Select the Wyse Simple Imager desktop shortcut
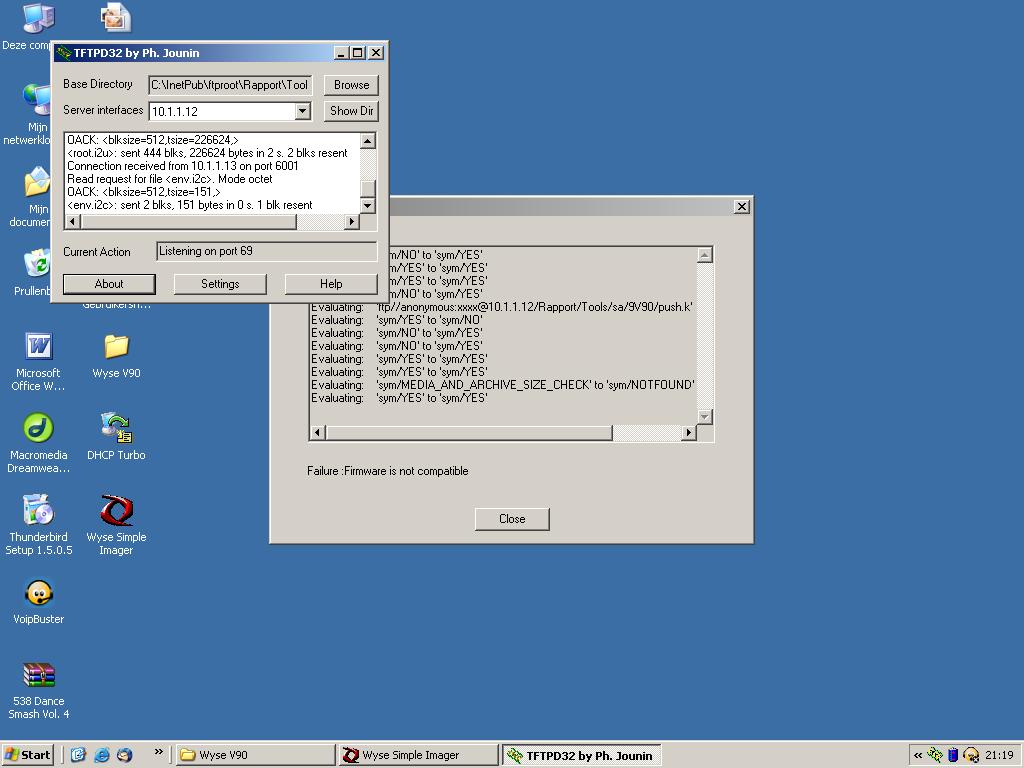 pyautogui.click(x=116, y=525)
